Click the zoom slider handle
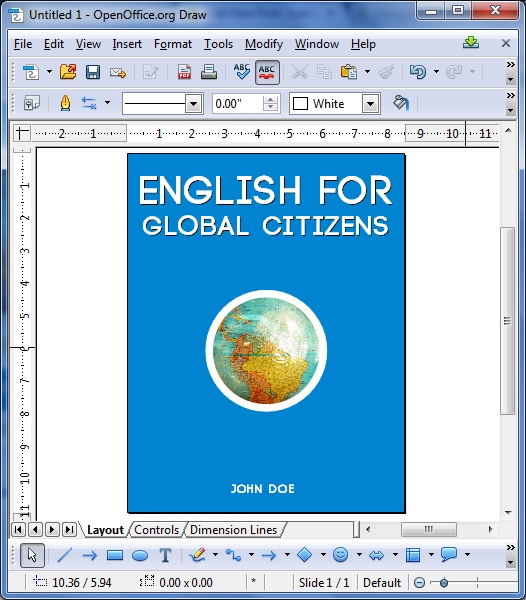 [444, 583]
